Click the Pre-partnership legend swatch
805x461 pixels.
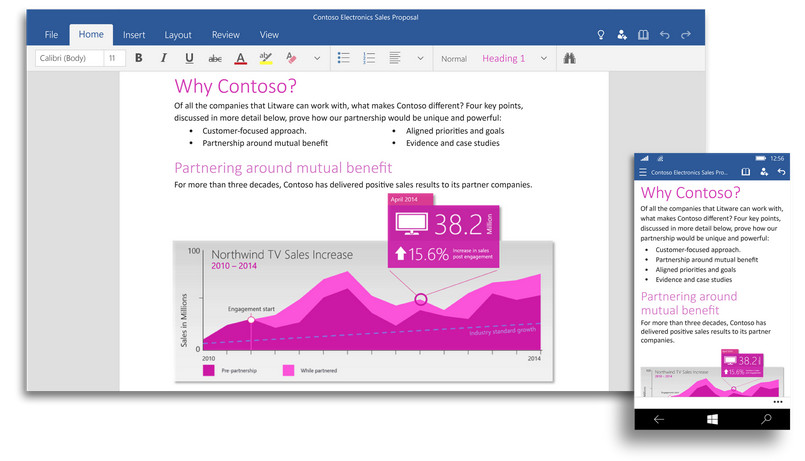pos(208,371)
